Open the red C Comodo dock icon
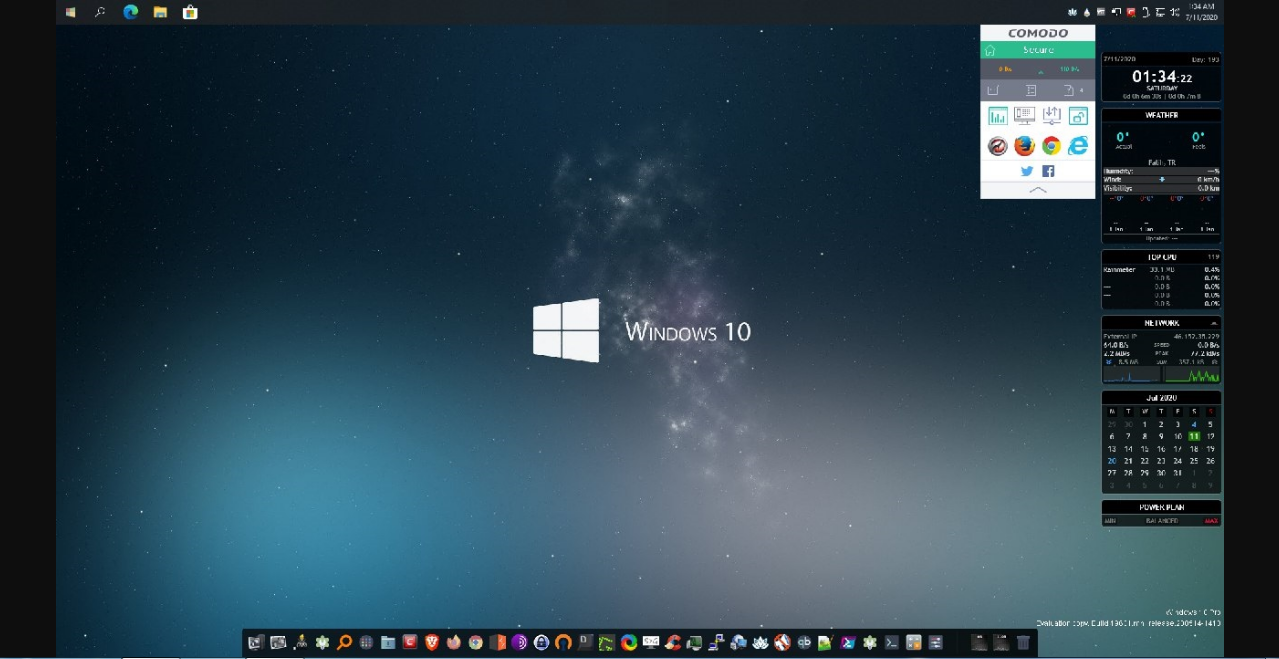Image resolution: width=1279 pixels, height=659 pixels. pyautogui.click(x=409, y=642)
